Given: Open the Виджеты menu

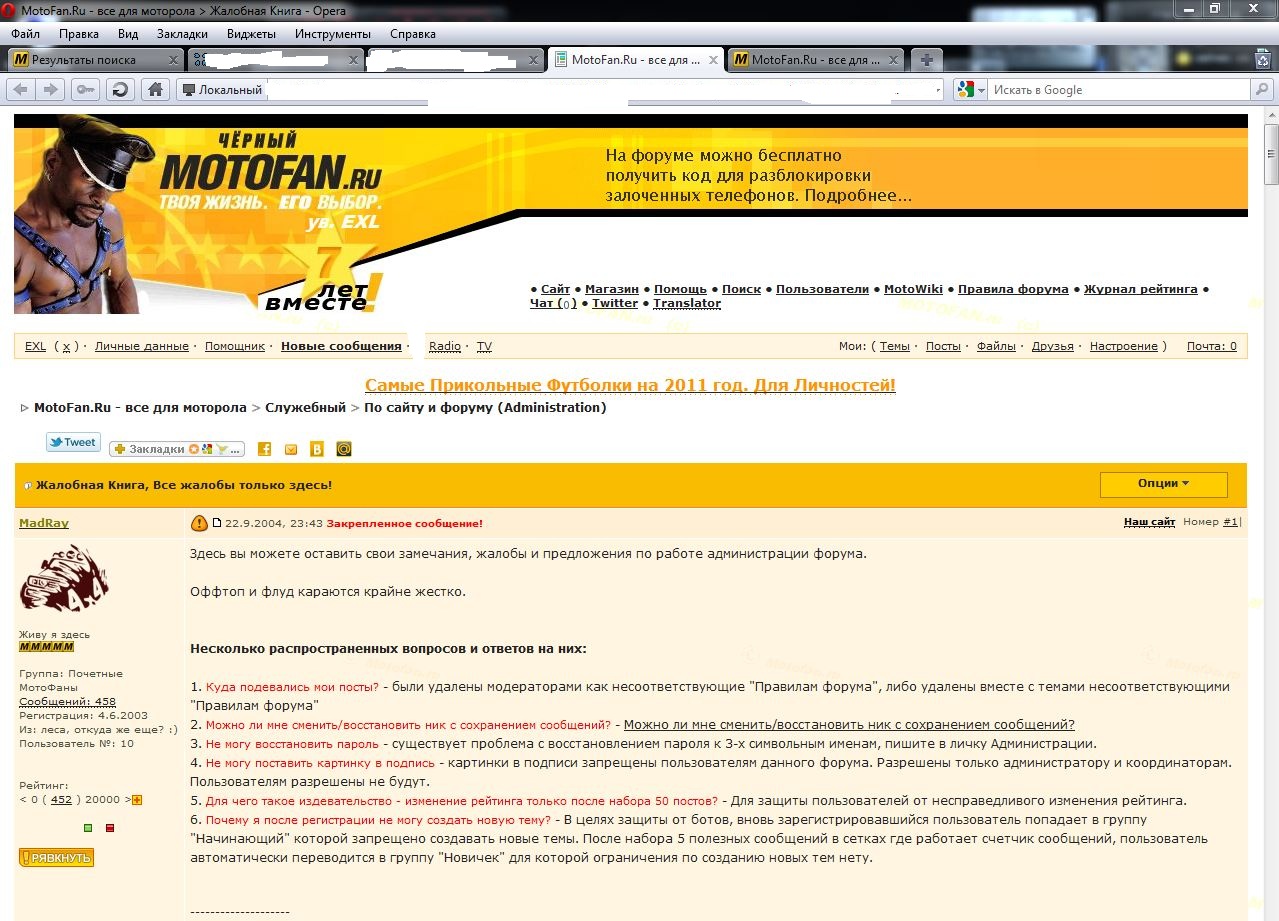Looking at the screenshot, I should click(252, 33).
